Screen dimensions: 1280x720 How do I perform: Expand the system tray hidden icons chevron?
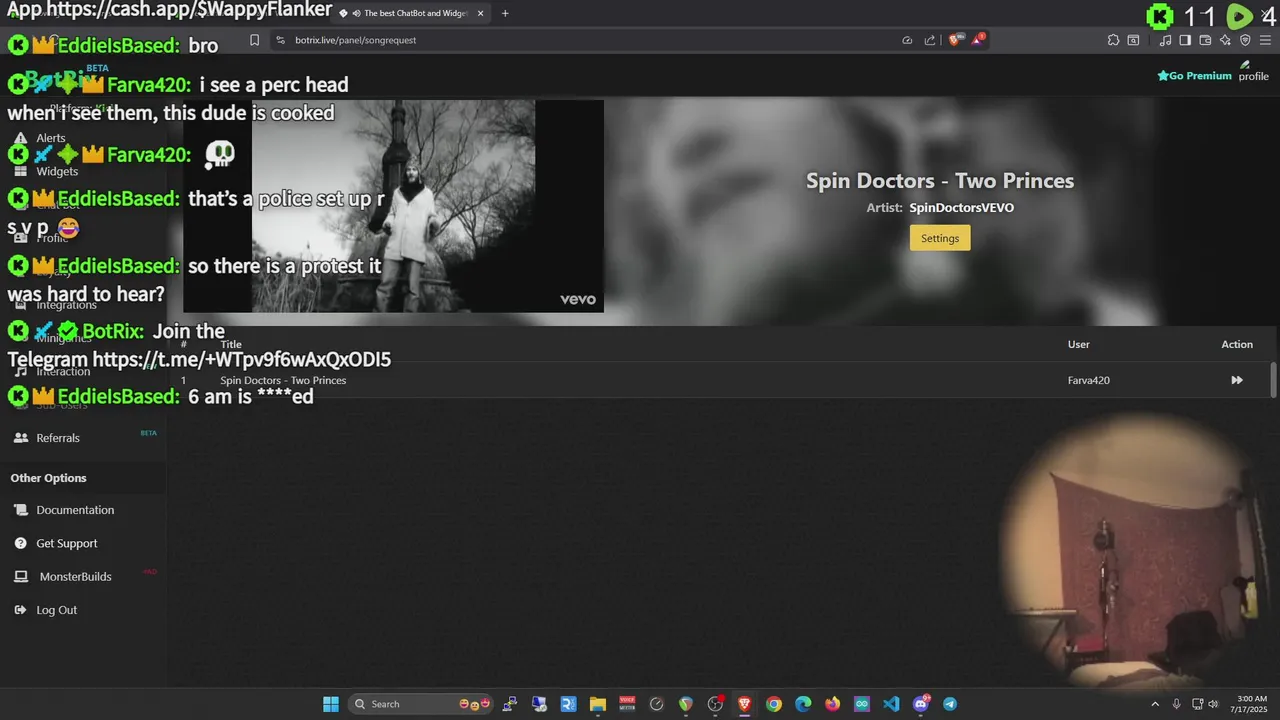[x=1155, y=704]
